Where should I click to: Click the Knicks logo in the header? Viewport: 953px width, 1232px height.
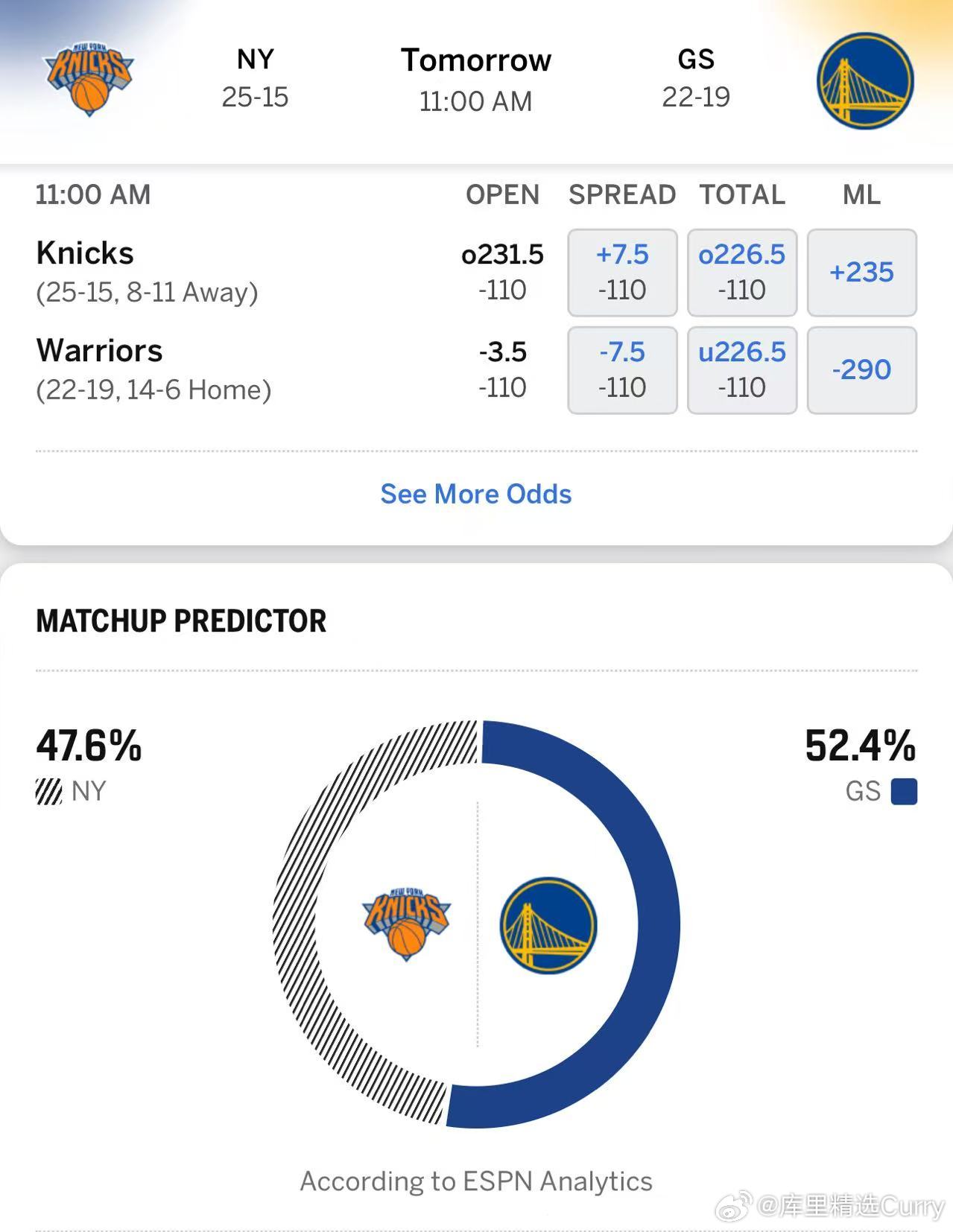coord(89,79)
